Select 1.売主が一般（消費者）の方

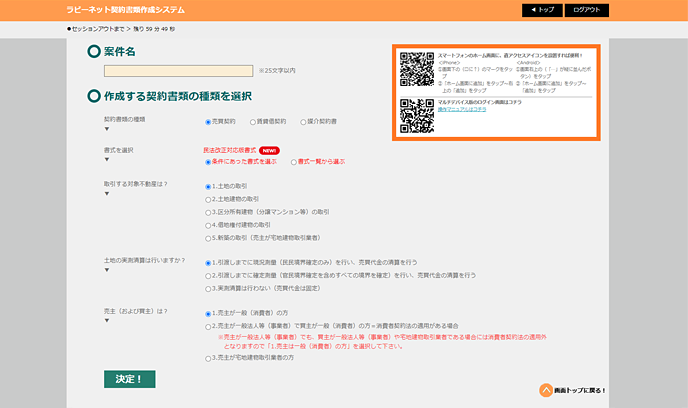(x=208, y=314)
